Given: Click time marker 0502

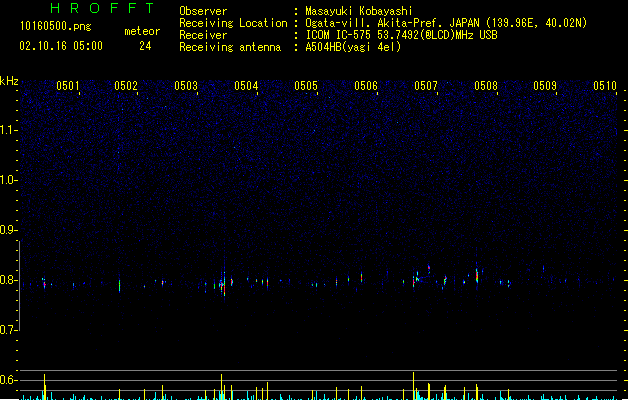Looking at the screenshot, I should (x=126, y=85).
